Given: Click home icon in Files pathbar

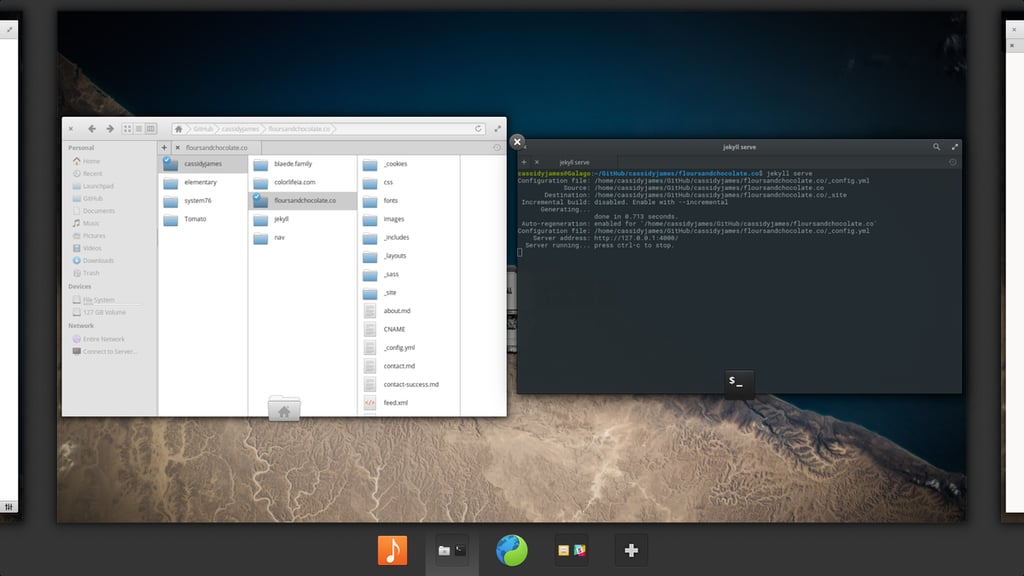Looking at the screenshot, I should coord(179,129).
